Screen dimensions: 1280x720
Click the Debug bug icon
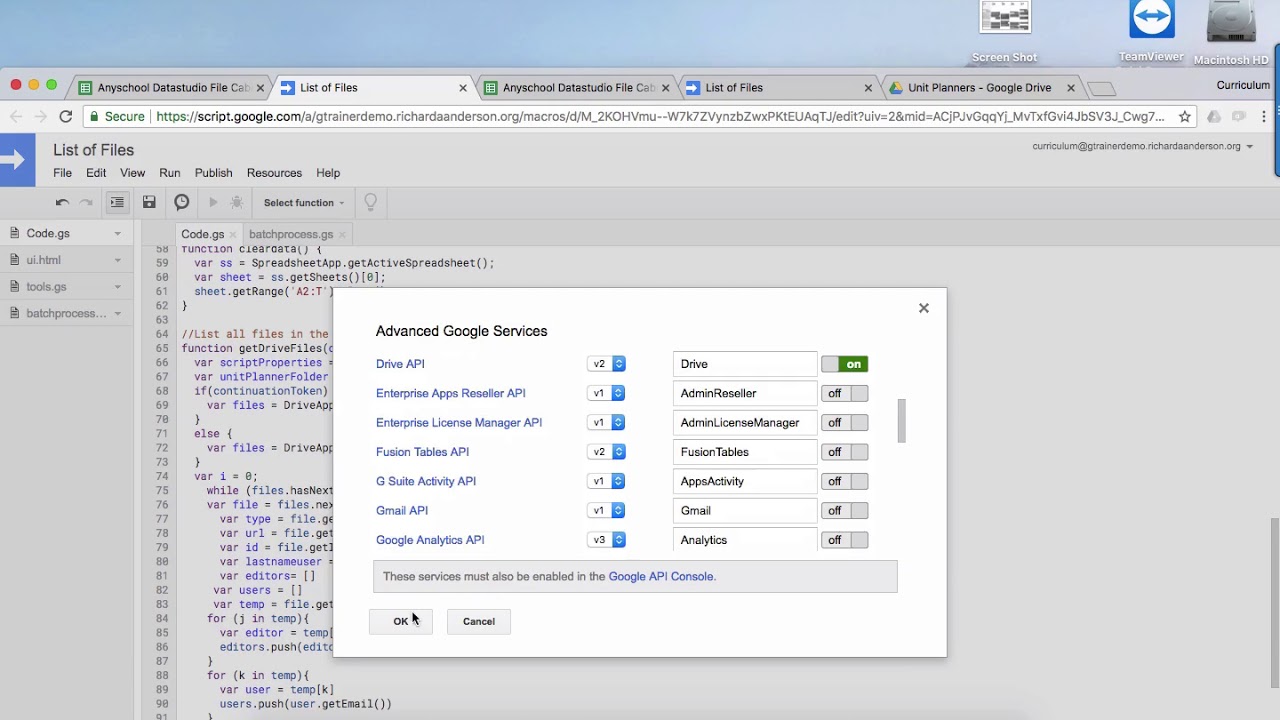(x=237, y=202)
